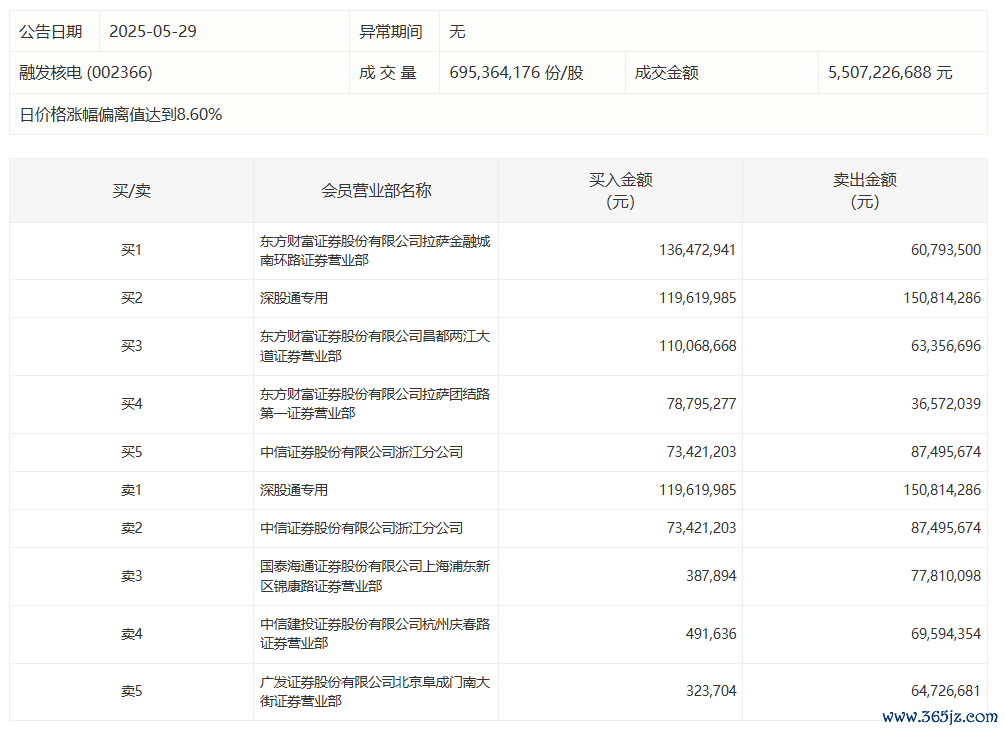The image size is (1005, 732).
Task: Select sell amount 64,726,681
Action: (x=946, y=691)
